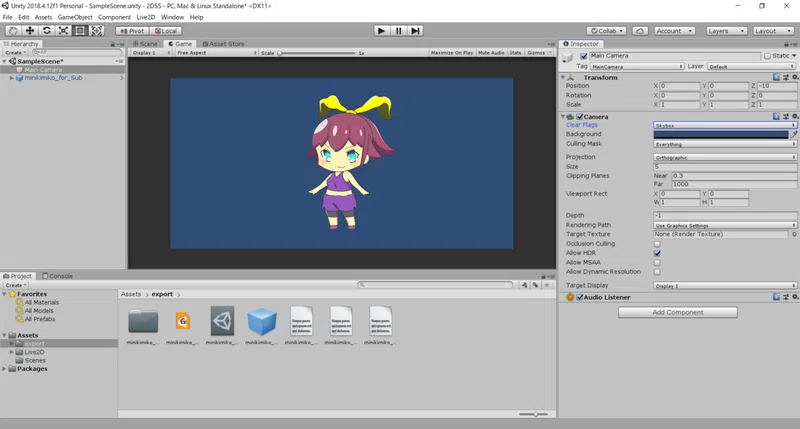Viewport: 800px width, 429px height.
Task: Toggle the Local handle rotation button
Action: (166, 31)
